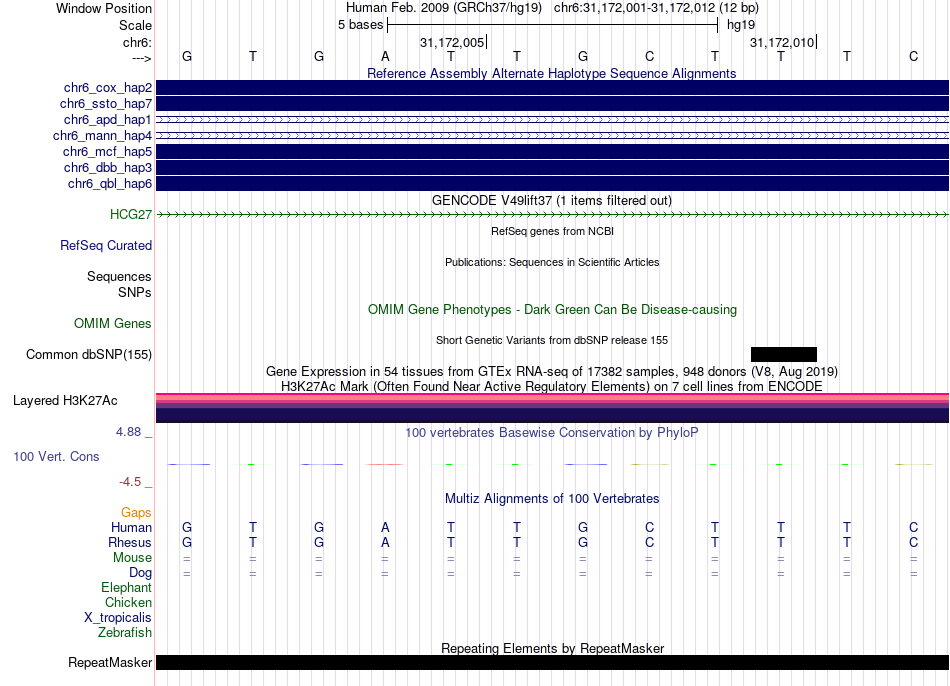Screen dimensions: 950x686
Task: Select the Human species row label
Action: coord(131,528)
